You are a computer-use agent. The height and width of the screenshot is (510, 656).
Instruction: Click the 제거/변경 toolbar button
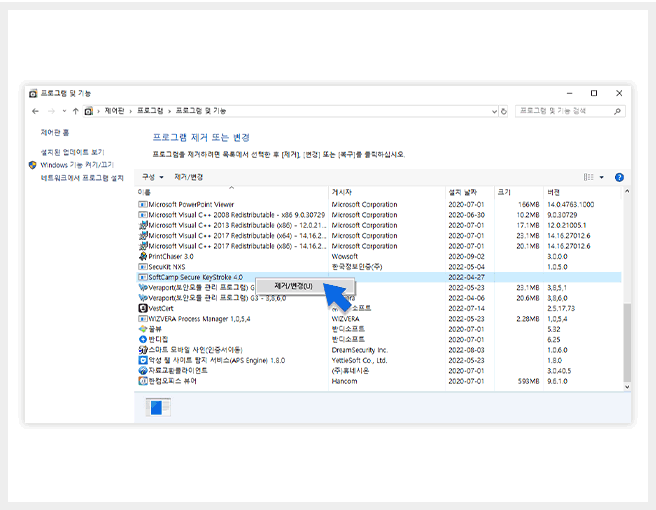pyautogui.click(x=188, y=177)
